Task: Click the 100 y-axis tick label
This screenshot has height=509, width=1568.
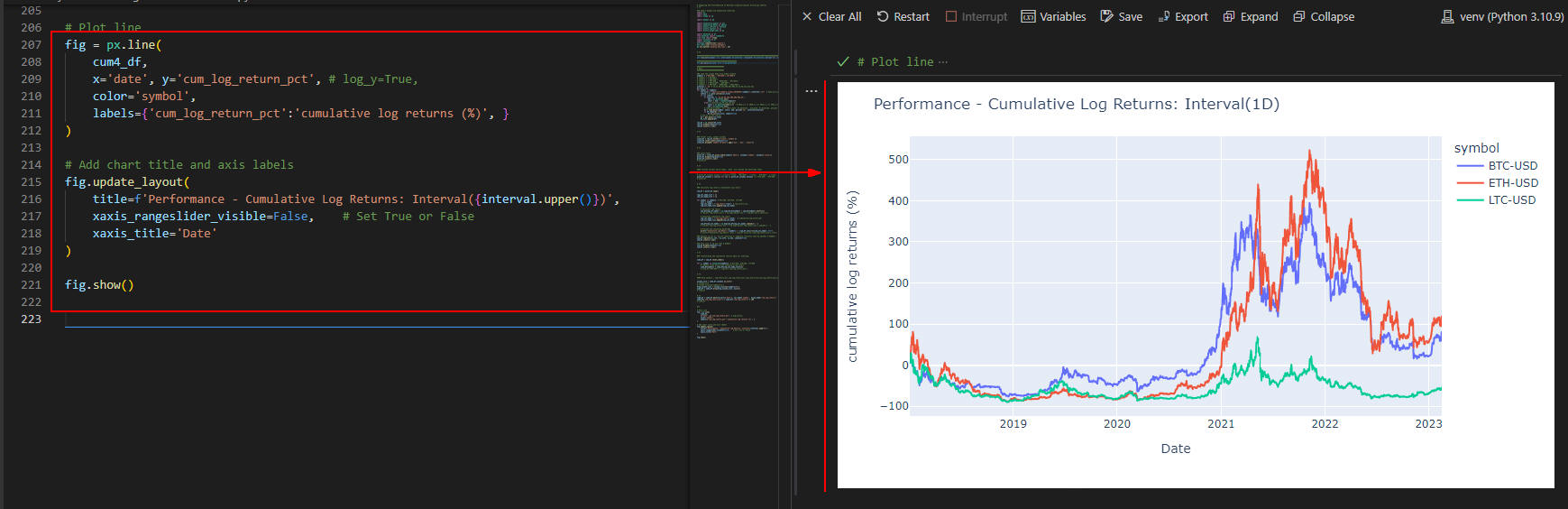Action: [898, 324]
